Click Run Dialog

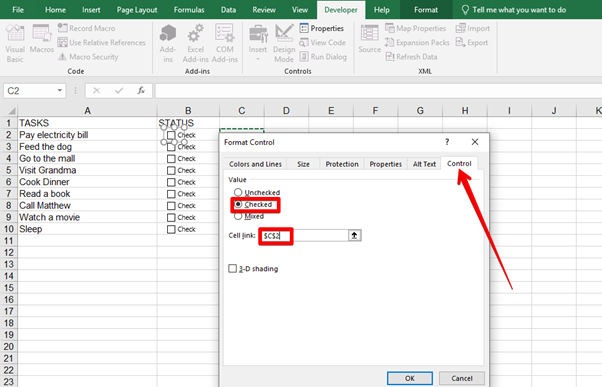323,56
